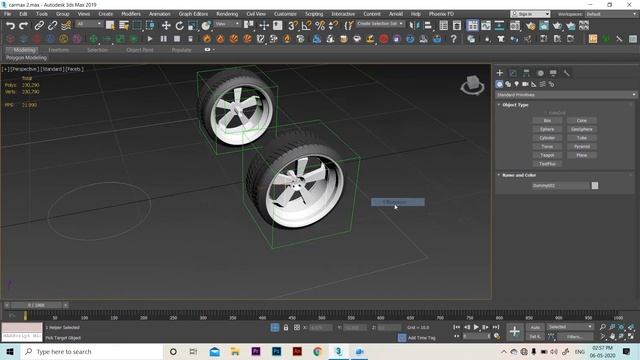
Task: Click the Render Production teapot icon
Action: 557,26
